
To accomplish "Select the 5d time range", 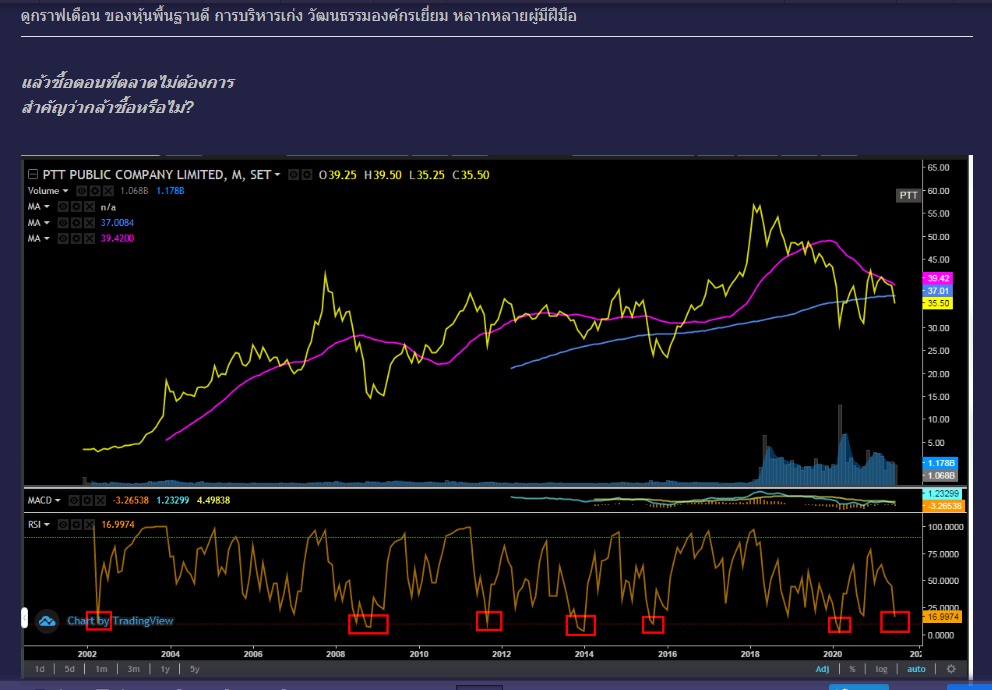I will point(70,668).
